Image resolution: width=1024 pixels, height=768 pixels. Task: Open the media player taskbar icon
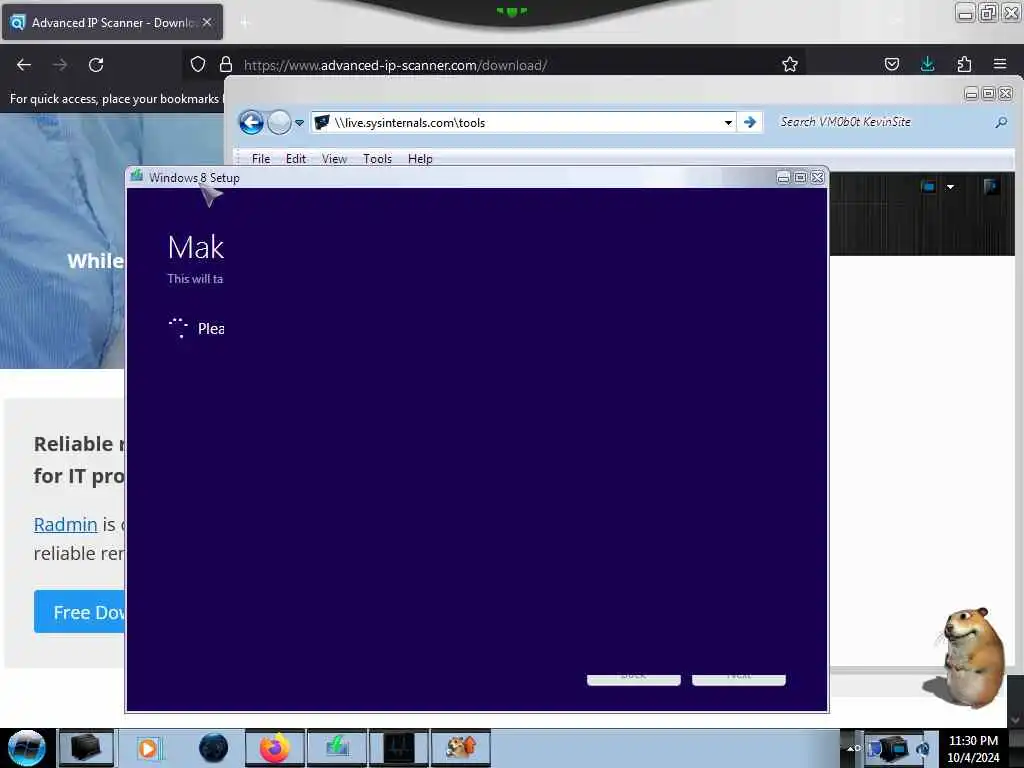click(148, 748)
